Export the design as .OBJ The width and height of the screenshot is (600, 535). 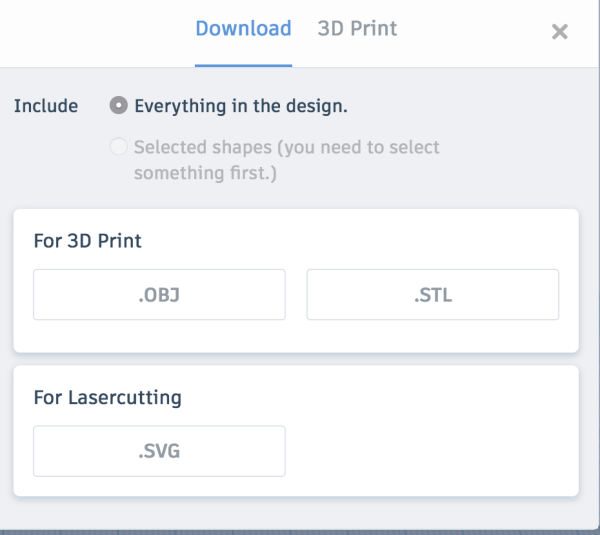[159, 295]
